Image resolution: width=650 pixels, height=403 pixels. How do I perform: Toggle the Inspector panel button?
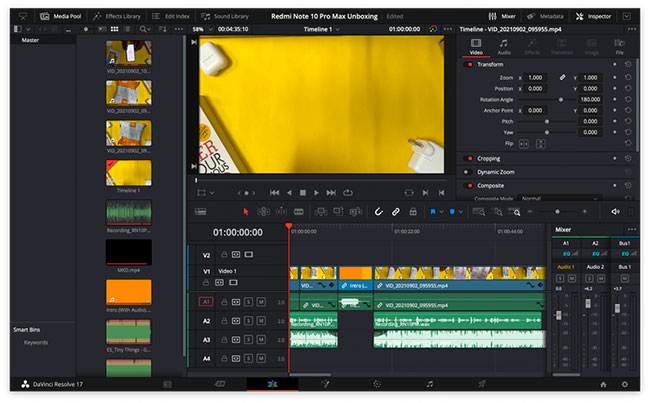[x=594, y=17]
